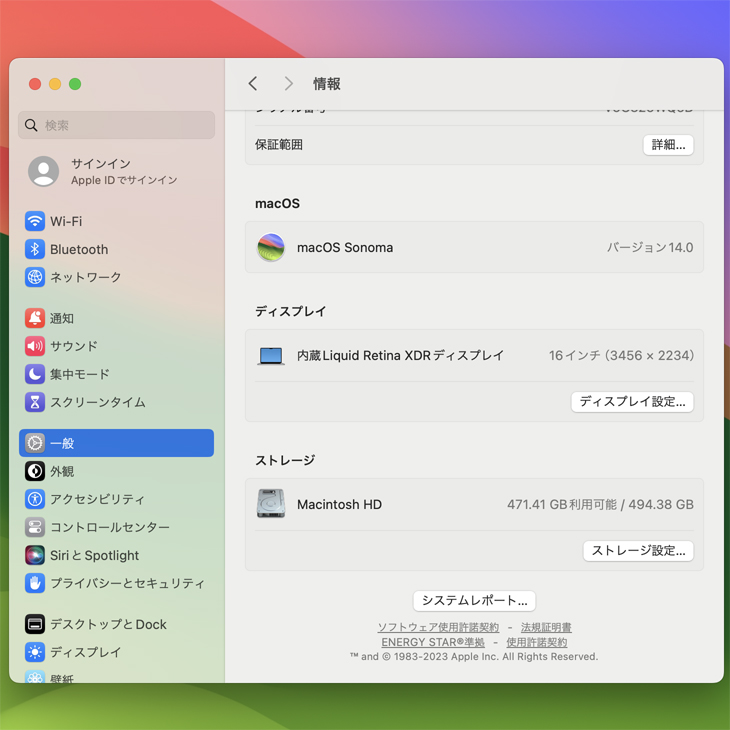Open Siri と Spotlight icon
The height and width of the screenshot is (730, 730).
(x=35, y=555)
